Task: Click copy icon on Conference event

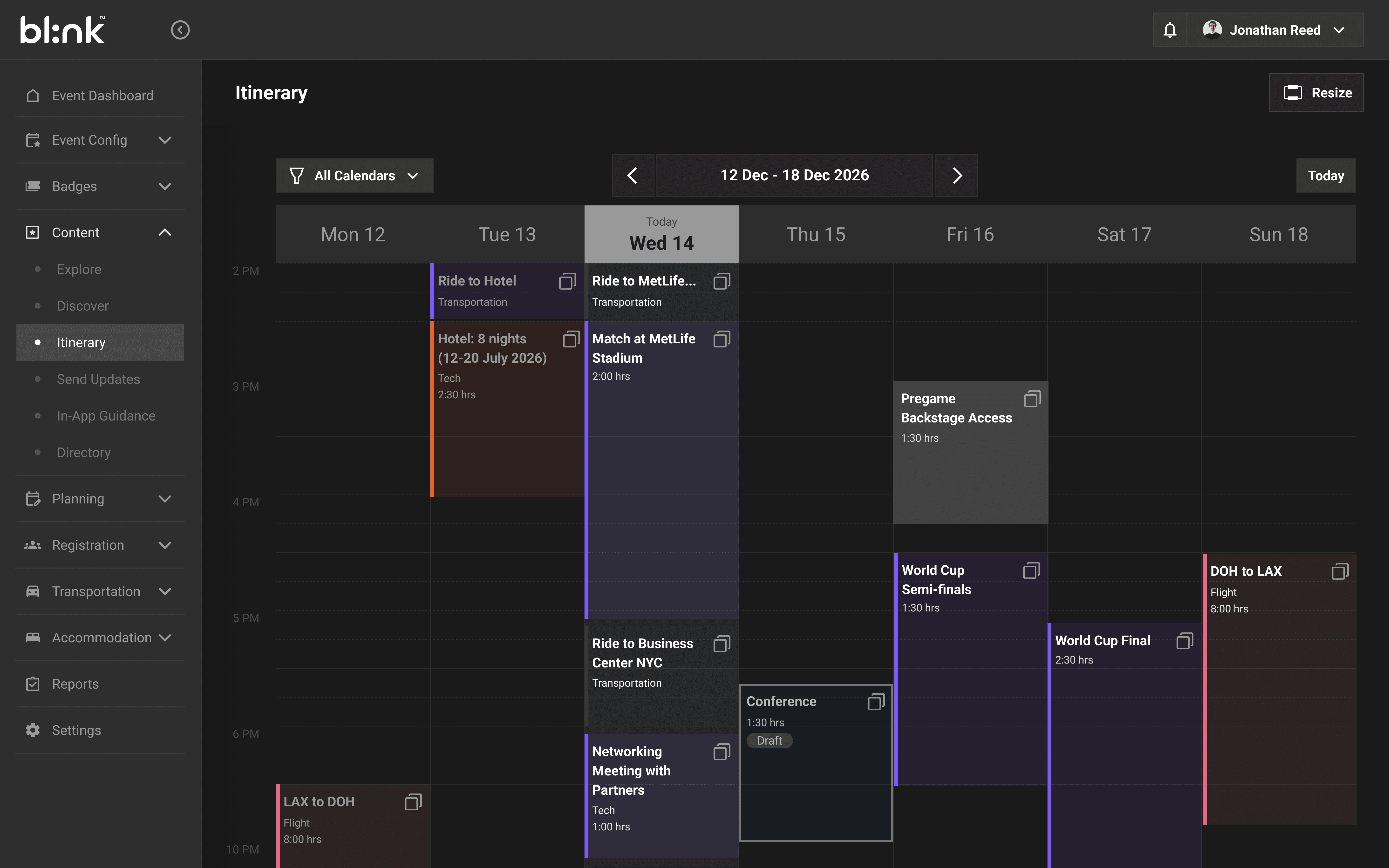Action: (876, 702)
